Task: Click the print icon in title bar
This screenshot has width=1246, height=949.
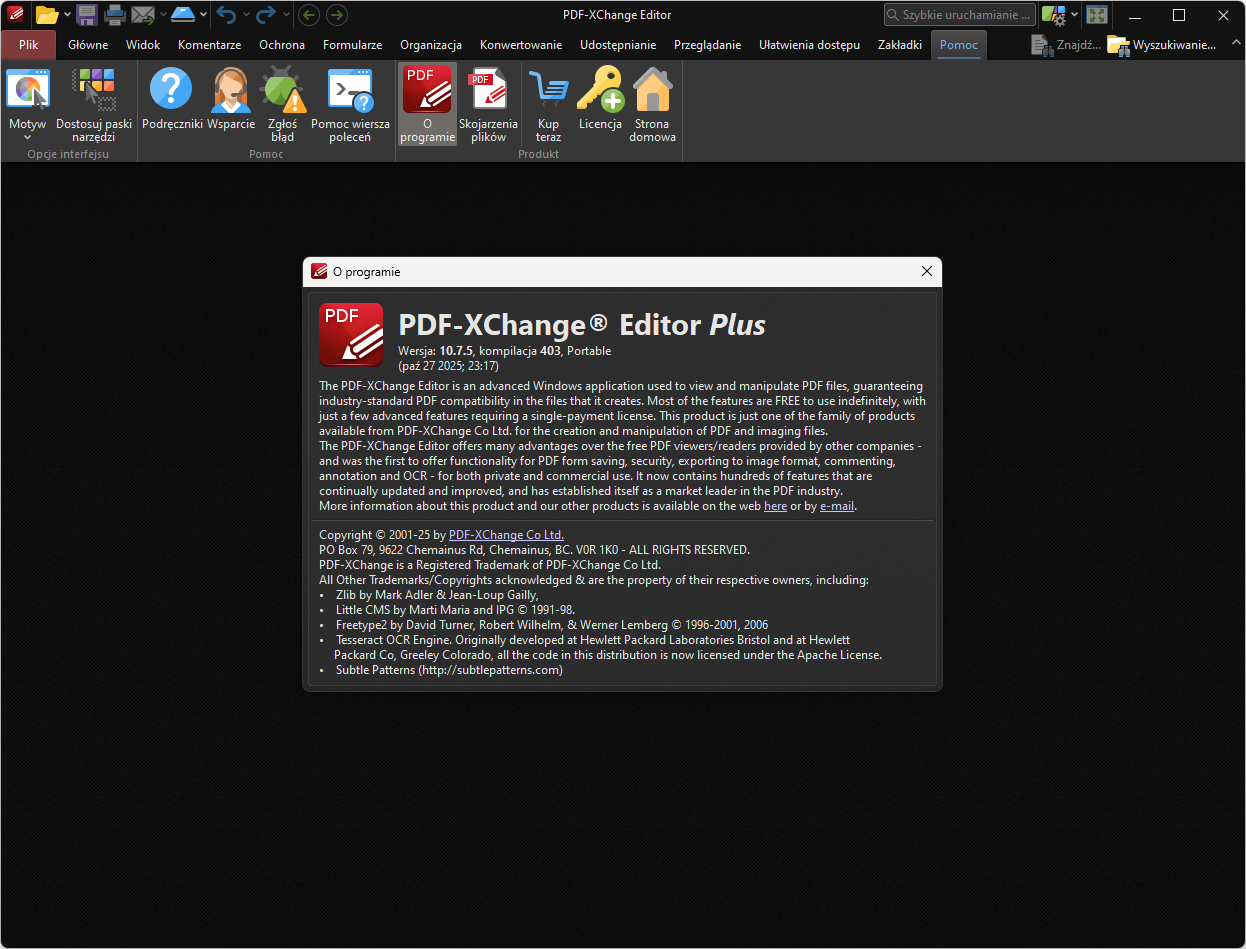Action: 115,15
